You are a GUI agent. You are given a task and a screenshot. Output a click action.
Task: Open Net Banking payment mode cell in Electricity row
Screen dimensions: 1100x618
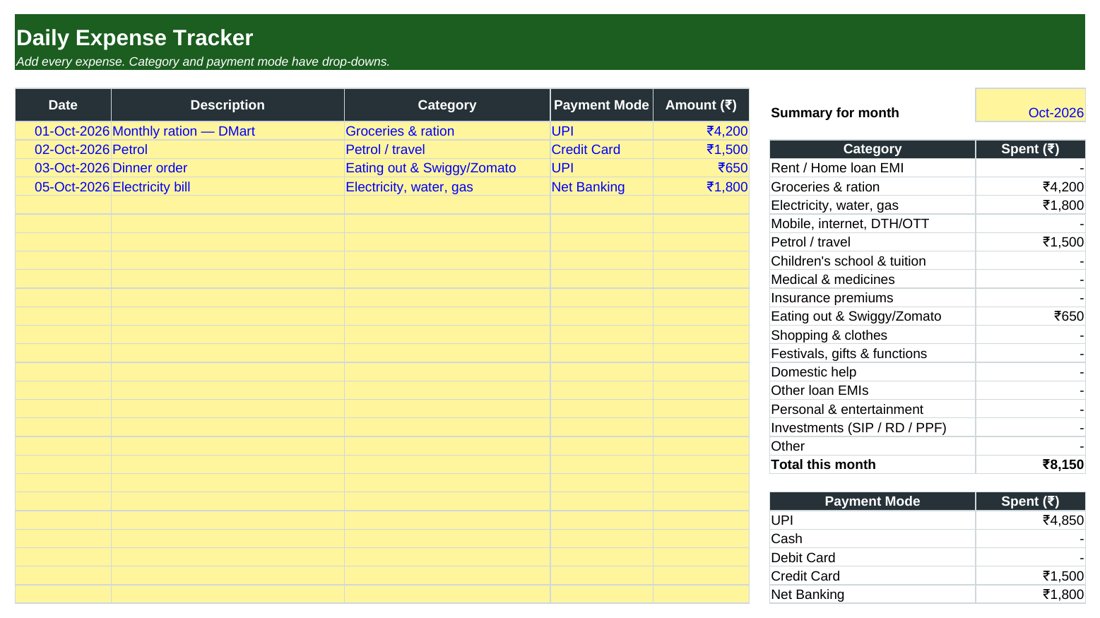click(x=601, y=187)
